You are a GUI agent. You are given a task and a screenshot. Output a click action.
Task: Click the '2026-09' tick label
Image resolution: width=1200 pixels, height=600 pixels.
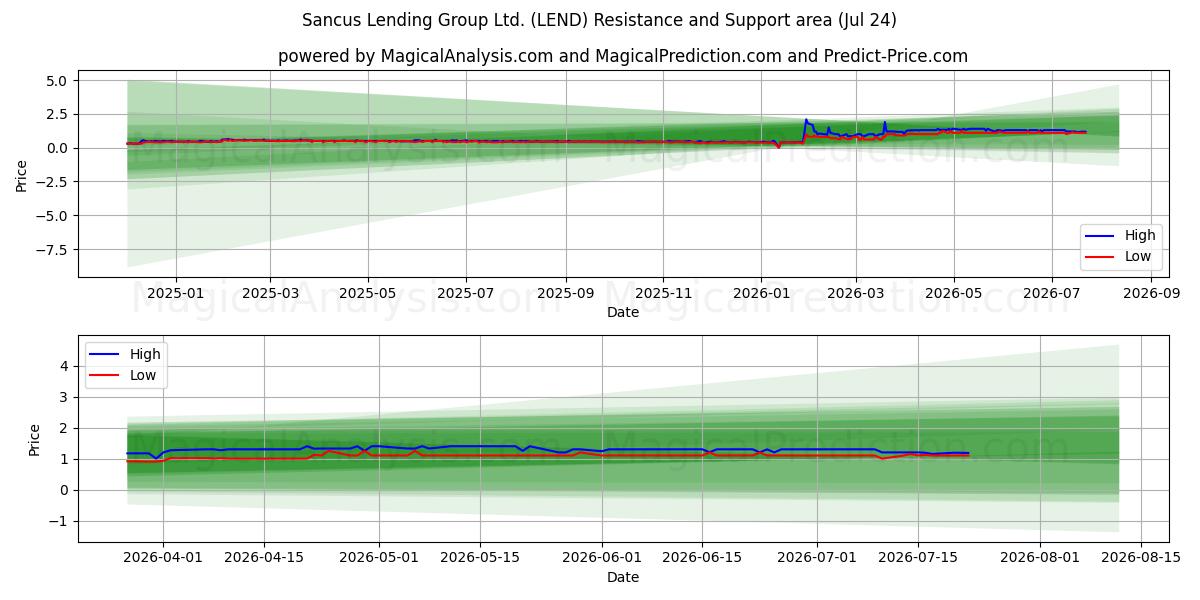1152,293
